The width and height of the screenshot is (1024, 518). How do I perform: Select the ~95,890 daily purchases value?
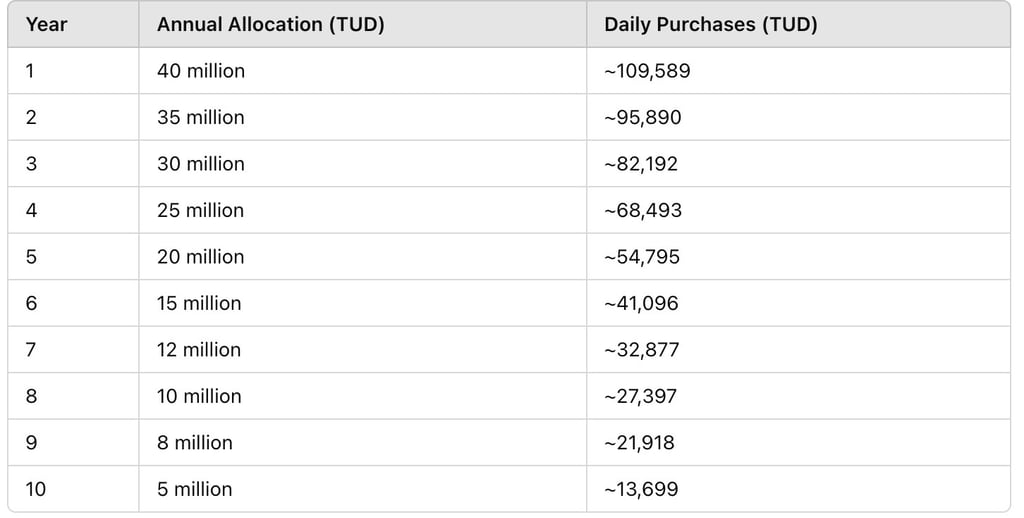[643, 117]
